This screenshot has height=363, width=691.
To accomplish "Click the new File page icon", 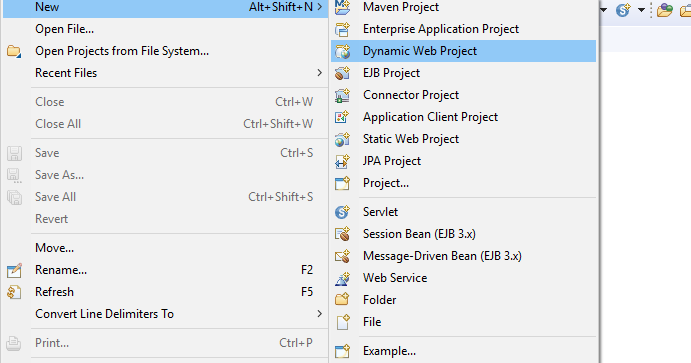I will 342,322.
